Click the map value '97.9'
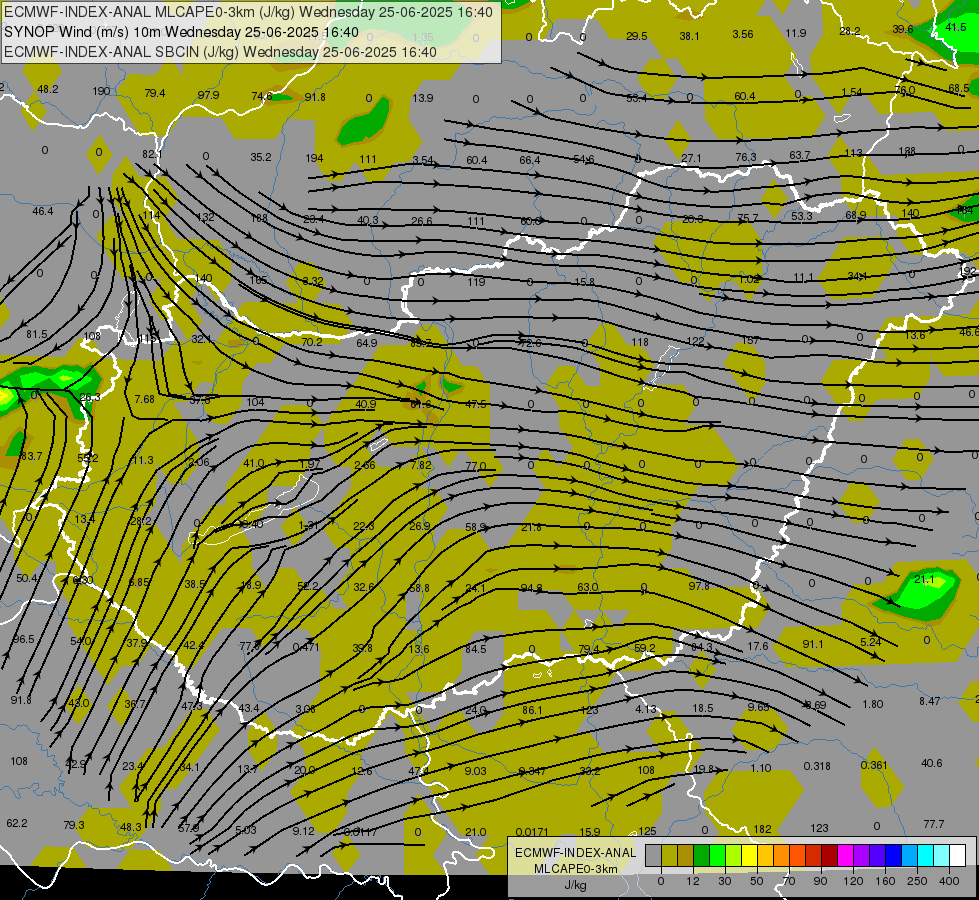The height and width of the screenshot is (900, 979). 208,95
